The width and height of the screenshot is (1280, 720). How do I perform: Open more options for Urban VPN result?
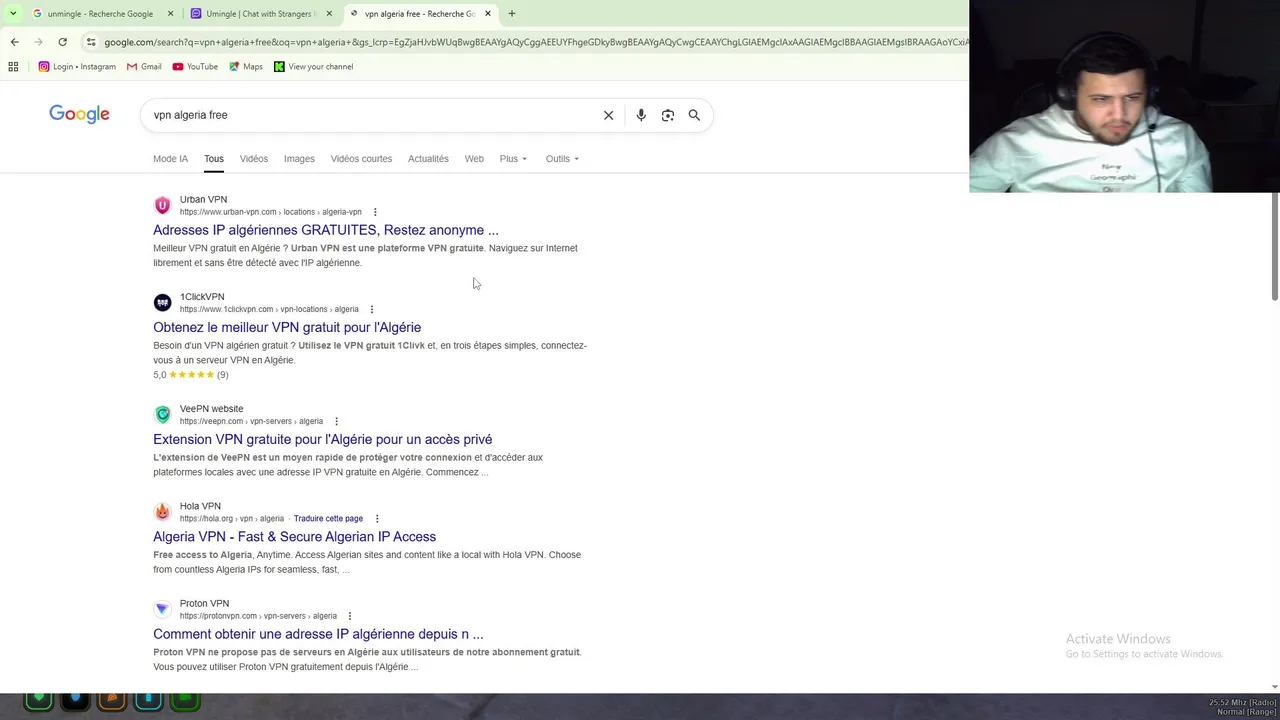pos(375,212)
